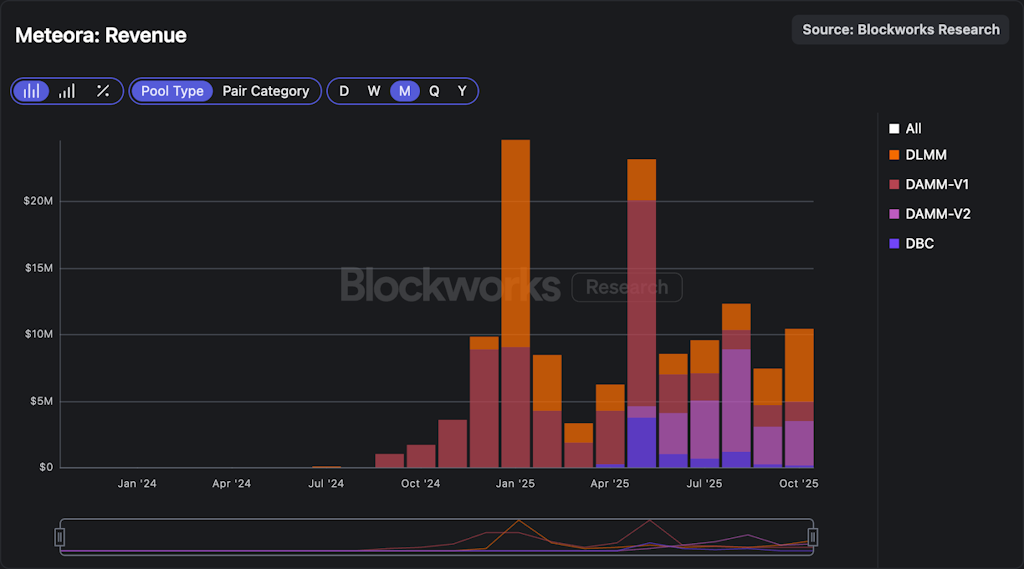1024x569 pixels.
Task: Select the stacked bar chart view icon
Action: [x=32, y=91]
